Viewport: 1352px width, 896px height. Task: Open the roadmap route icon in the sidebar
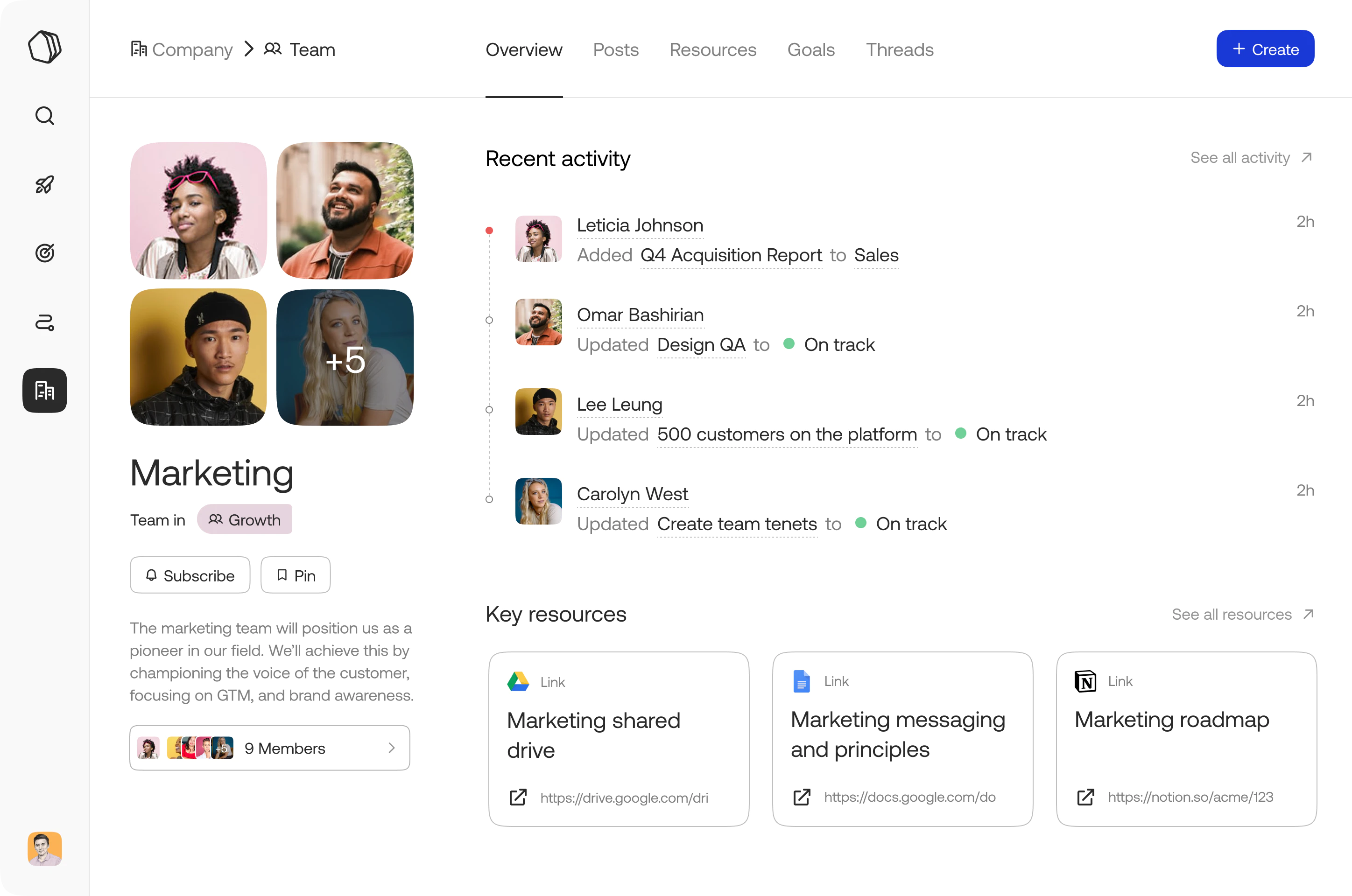45,322
